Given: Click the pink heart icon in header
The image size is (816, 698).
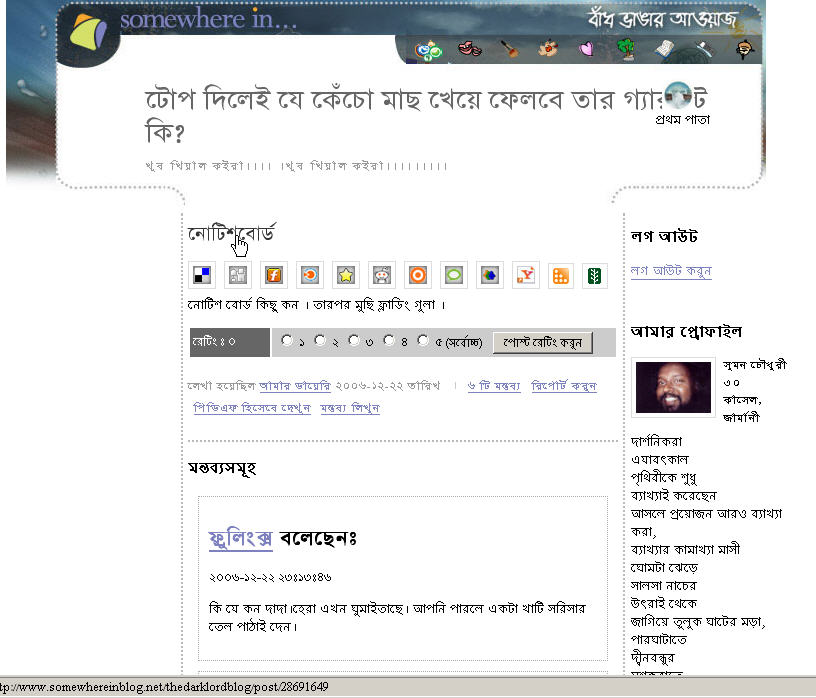Looking at the screenshot, I should [586, 49].
